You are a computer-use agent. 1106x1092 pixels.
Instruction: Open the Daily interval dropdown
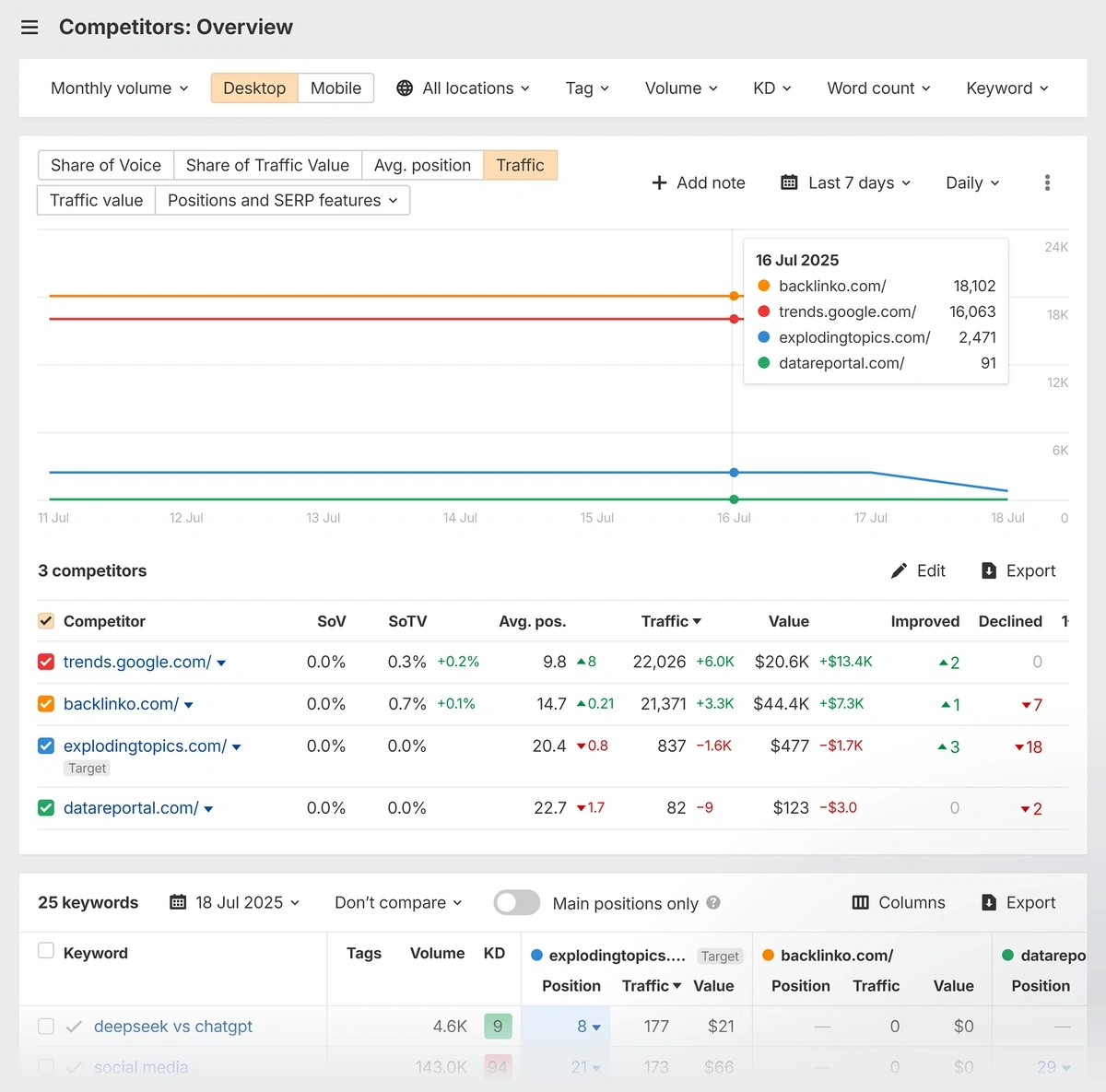point(972,182)
